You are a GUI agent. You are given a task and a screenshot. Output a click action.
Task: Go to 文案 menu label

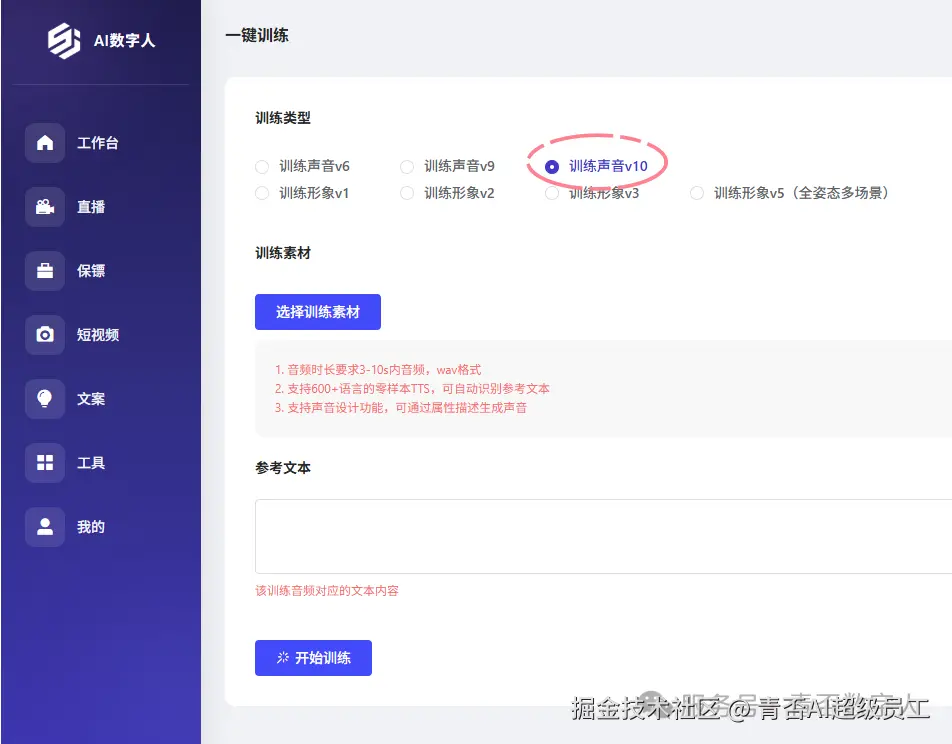coord(91,399)
